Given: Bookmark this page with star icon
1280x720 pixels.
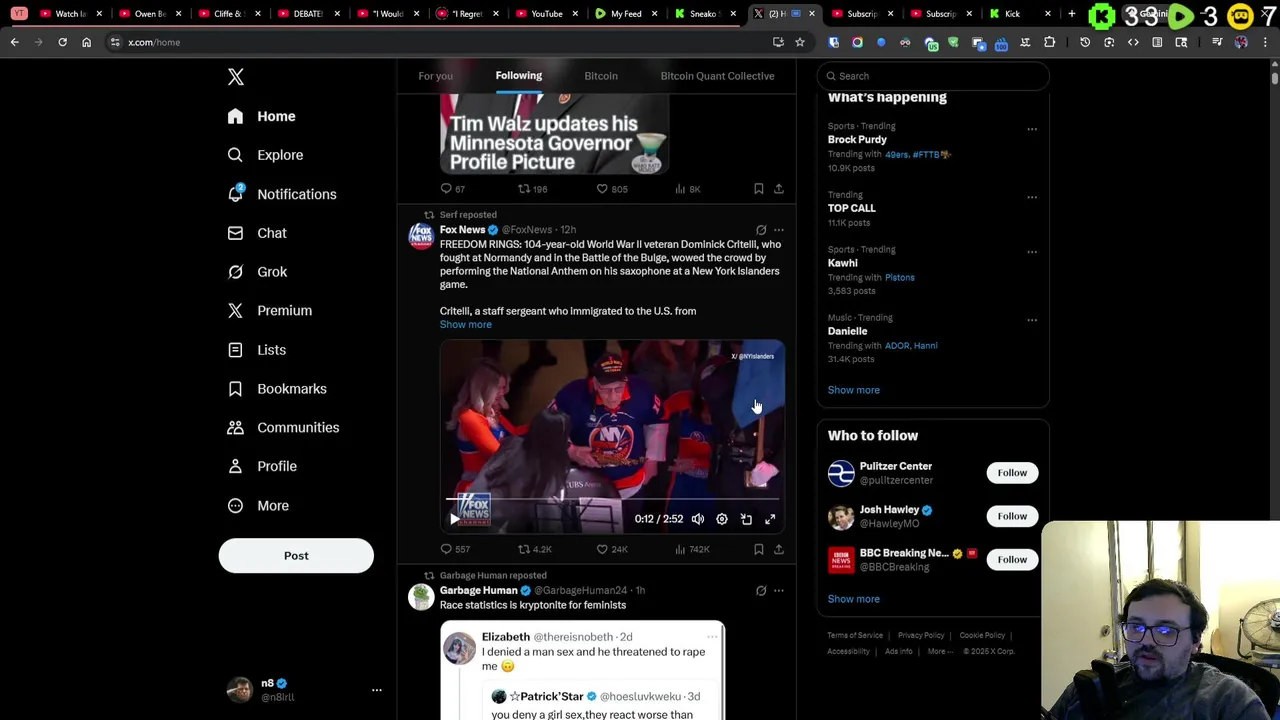Looking at the screenshot, I should coord(799,42).
